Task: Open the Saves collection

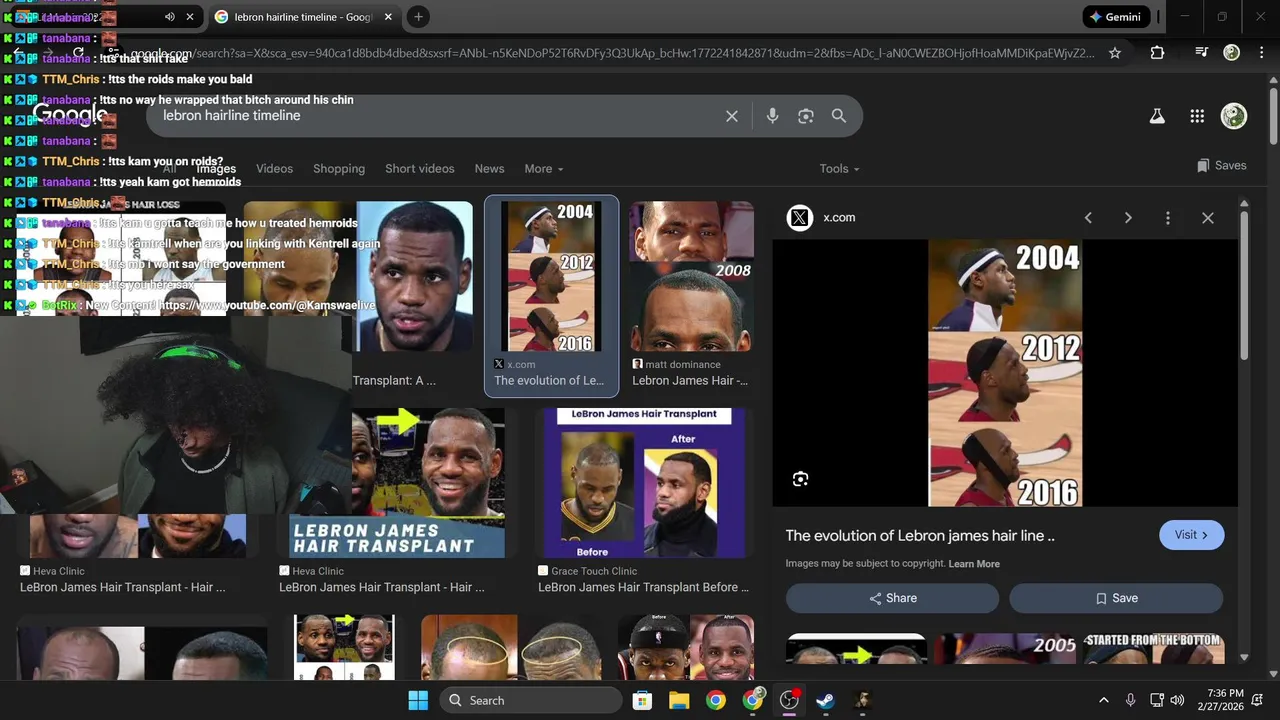Action: [1221, 166]
